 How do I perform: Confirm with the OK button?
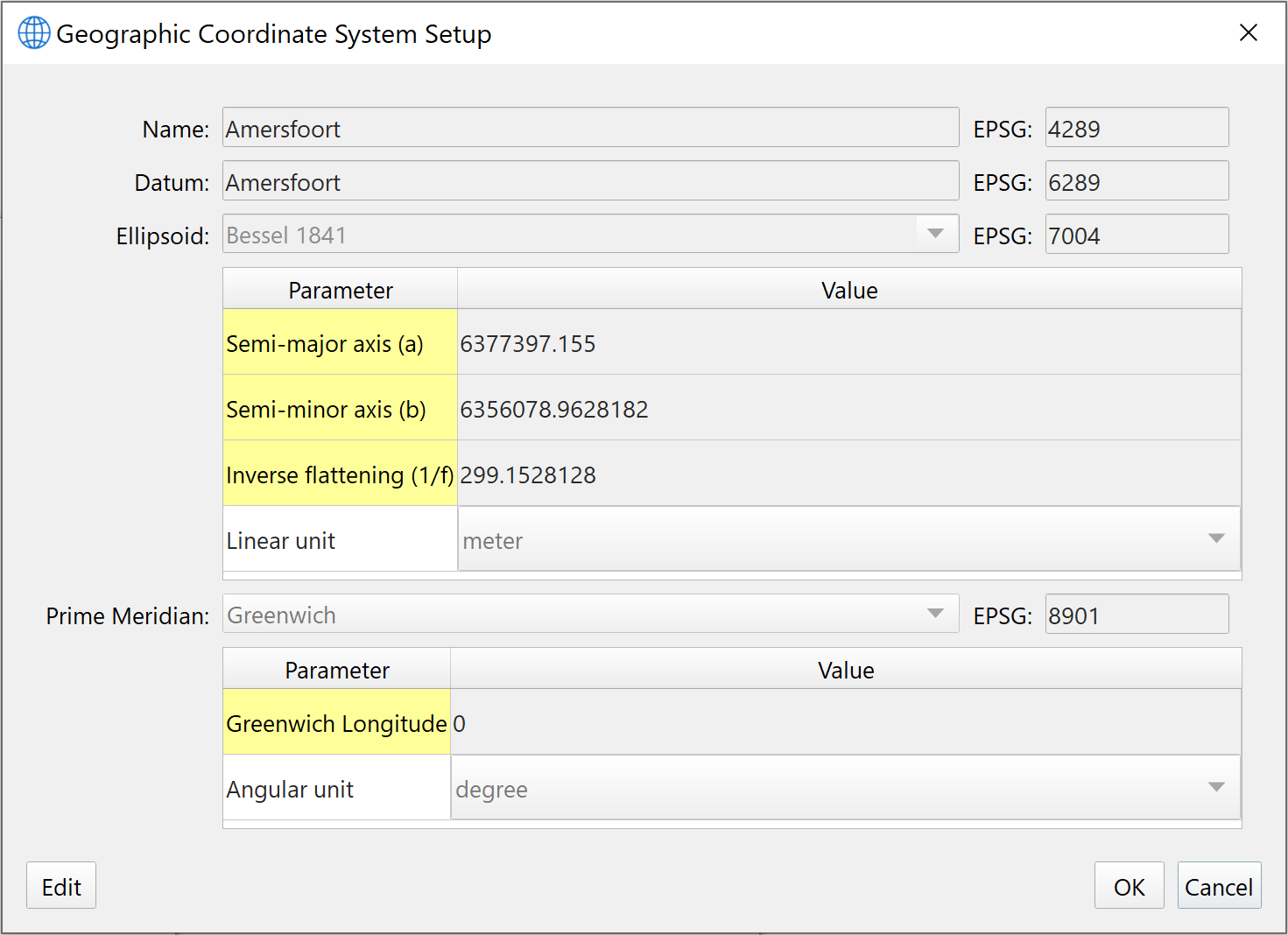click(1129, 886)
